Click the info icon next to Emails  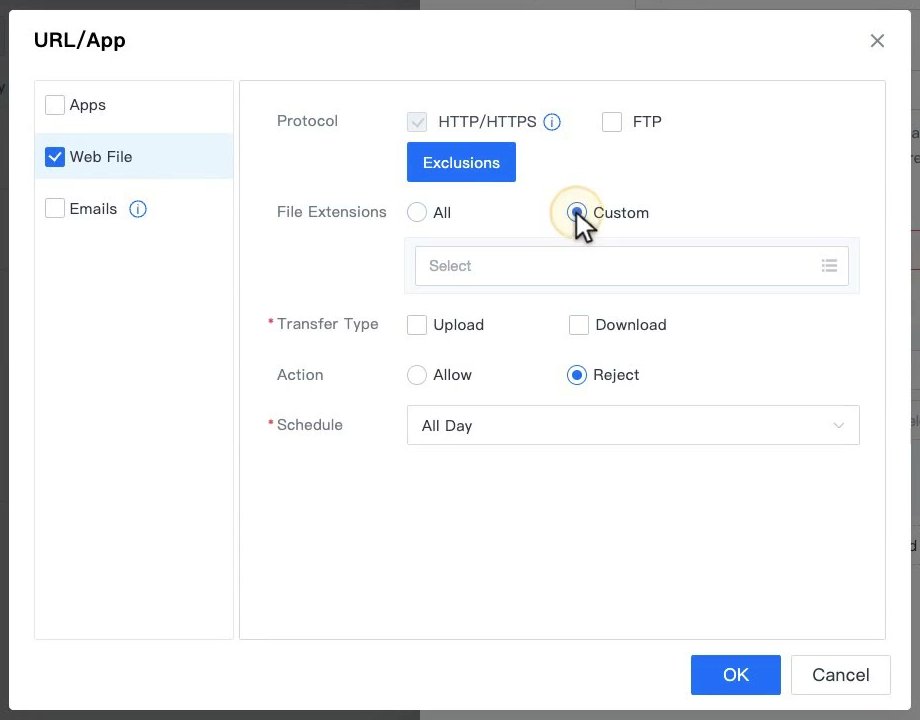point(138,208)
